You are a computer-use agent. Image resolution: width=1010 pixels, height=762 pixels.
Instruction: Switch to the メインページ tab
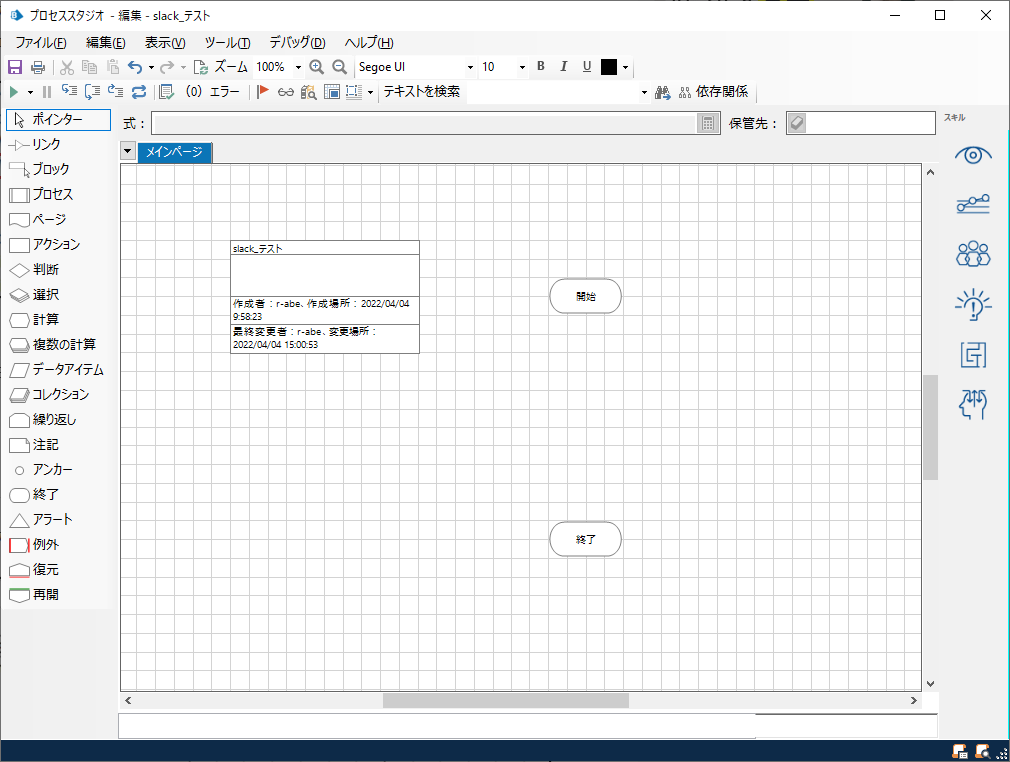point(174,152)
